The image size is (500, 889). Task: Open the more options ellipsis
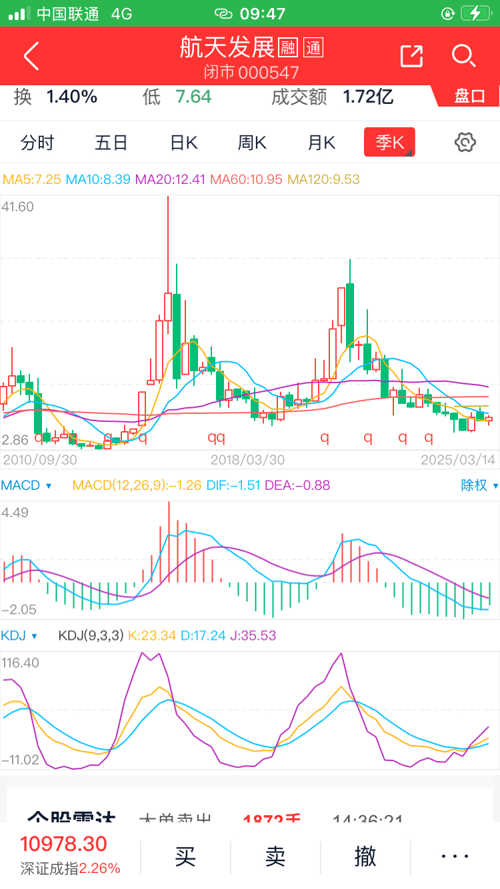click(x=455, y=856)
